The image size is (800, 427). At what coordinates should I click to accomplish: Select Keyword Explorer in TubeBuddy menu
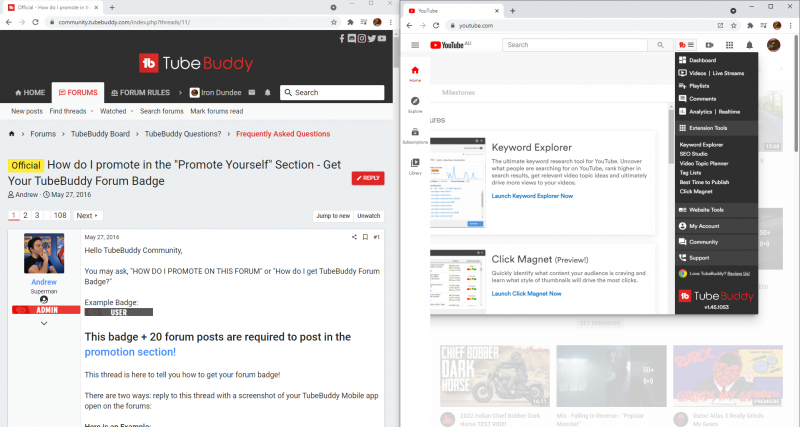[702, 145]
